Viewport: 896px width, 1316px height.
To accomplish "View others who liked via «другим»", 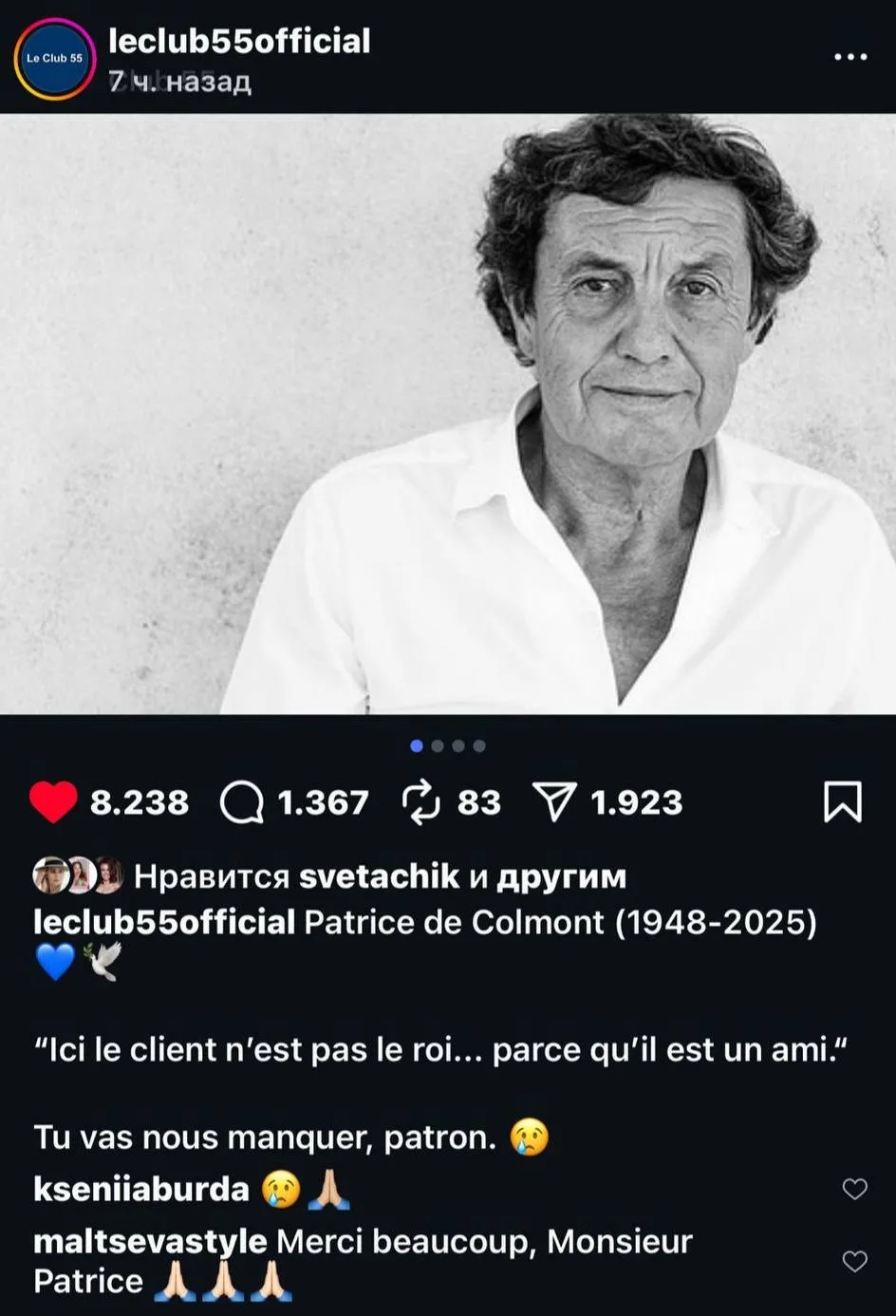I will click(x=561, y=876).
